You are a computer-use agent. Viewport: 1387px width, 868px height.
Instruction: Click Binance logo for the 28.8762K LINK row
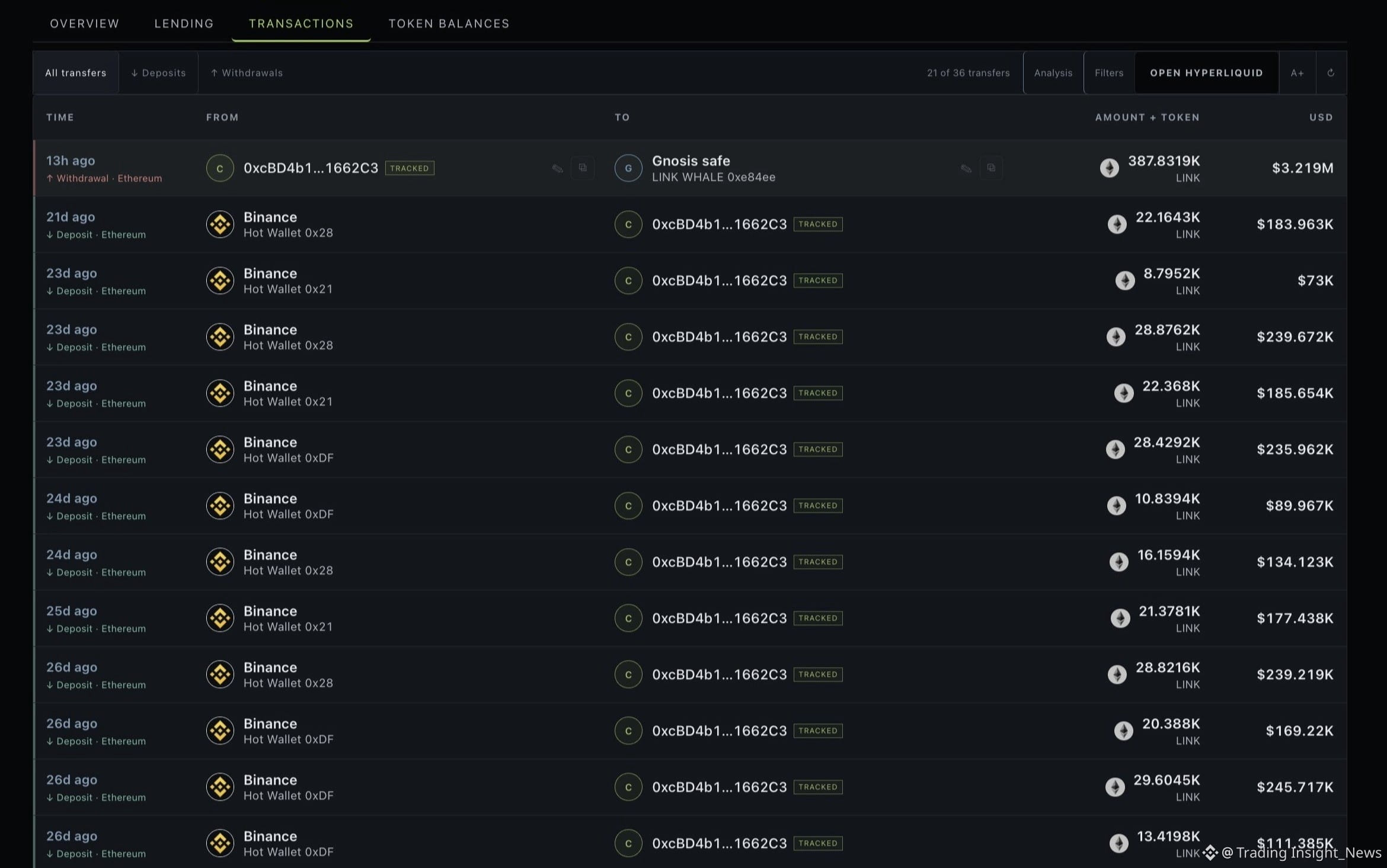click(x=220, y=337)
